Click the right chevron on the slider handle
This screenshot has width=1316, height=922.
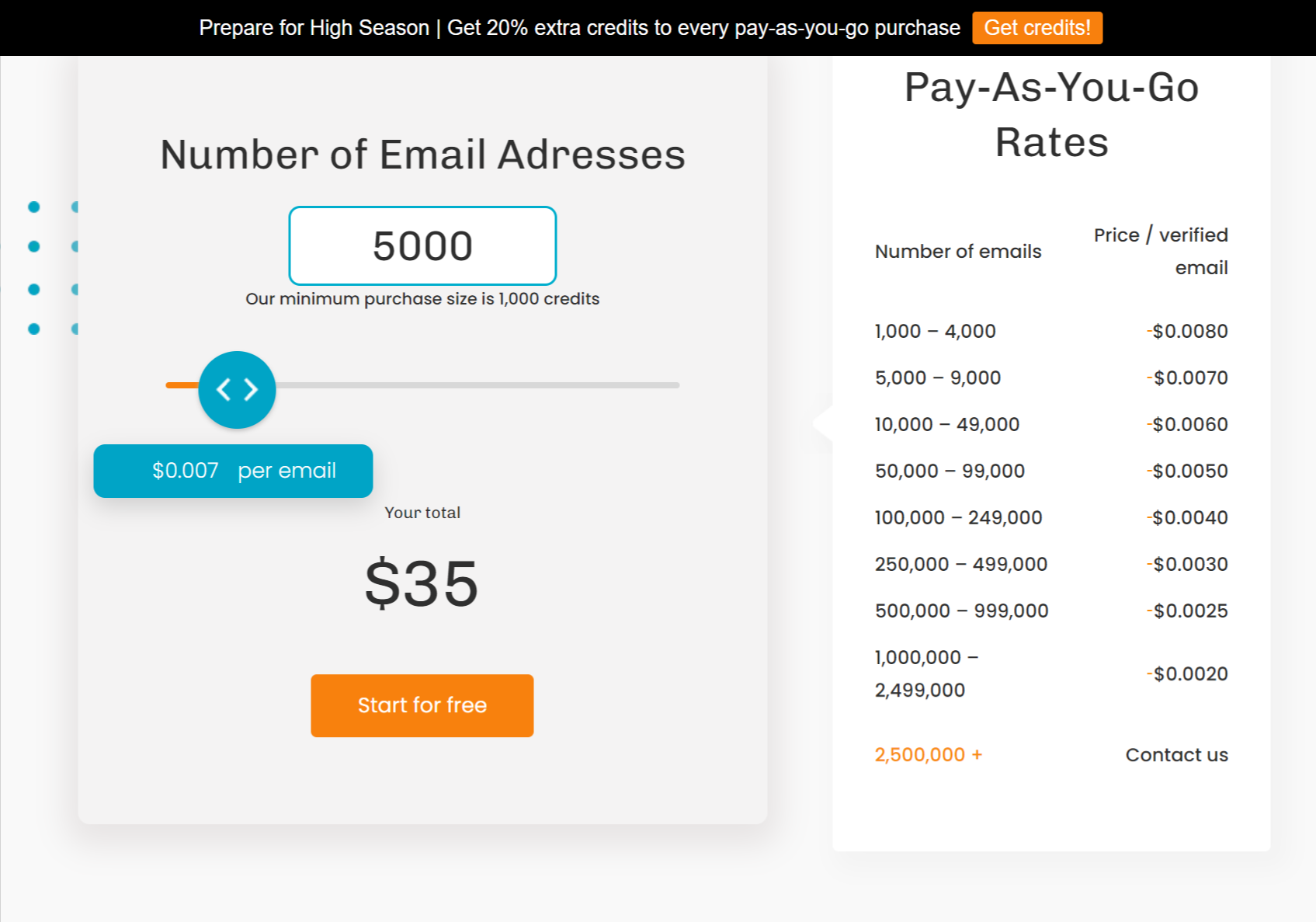tap(250, 389)
